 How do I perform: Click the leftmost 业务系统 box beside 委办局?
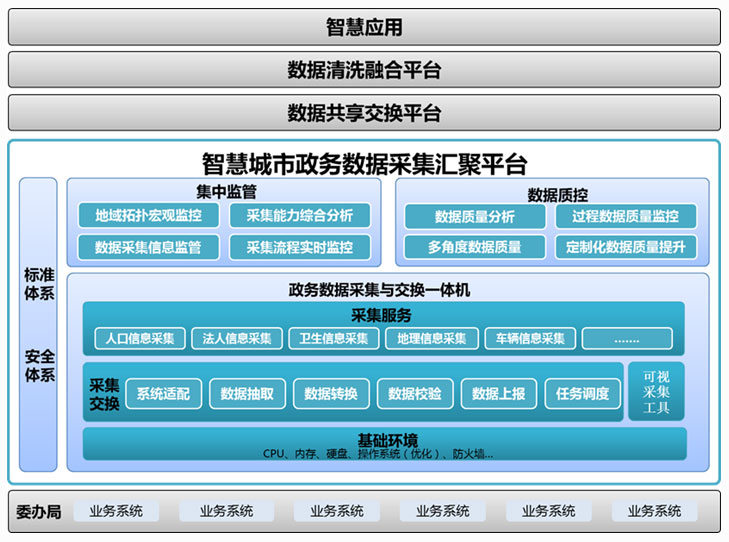(115, 511)
